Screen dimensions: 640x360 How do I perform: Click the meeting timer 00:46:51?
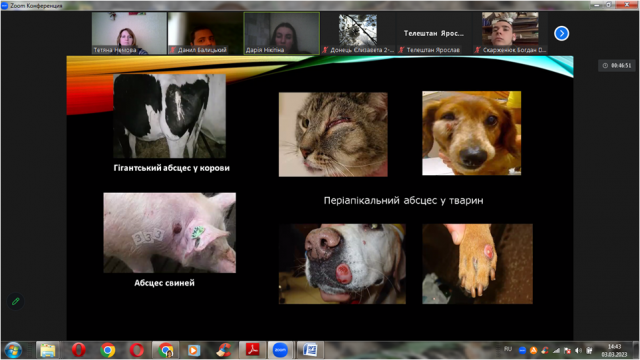(617, 65)
